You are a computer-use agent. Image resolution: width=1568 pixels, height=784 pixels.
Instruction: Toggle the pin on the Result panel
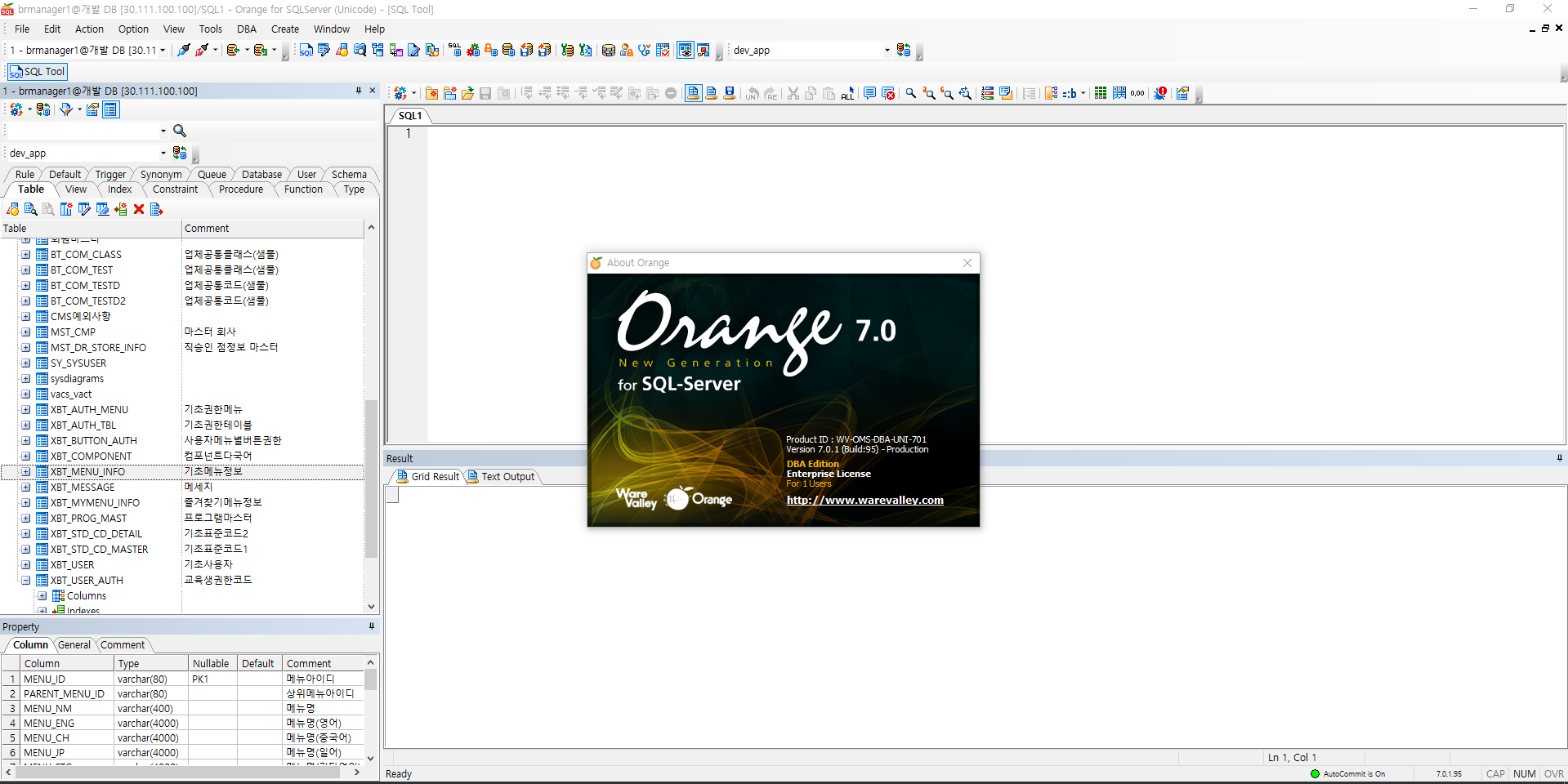pos(1559,458)
